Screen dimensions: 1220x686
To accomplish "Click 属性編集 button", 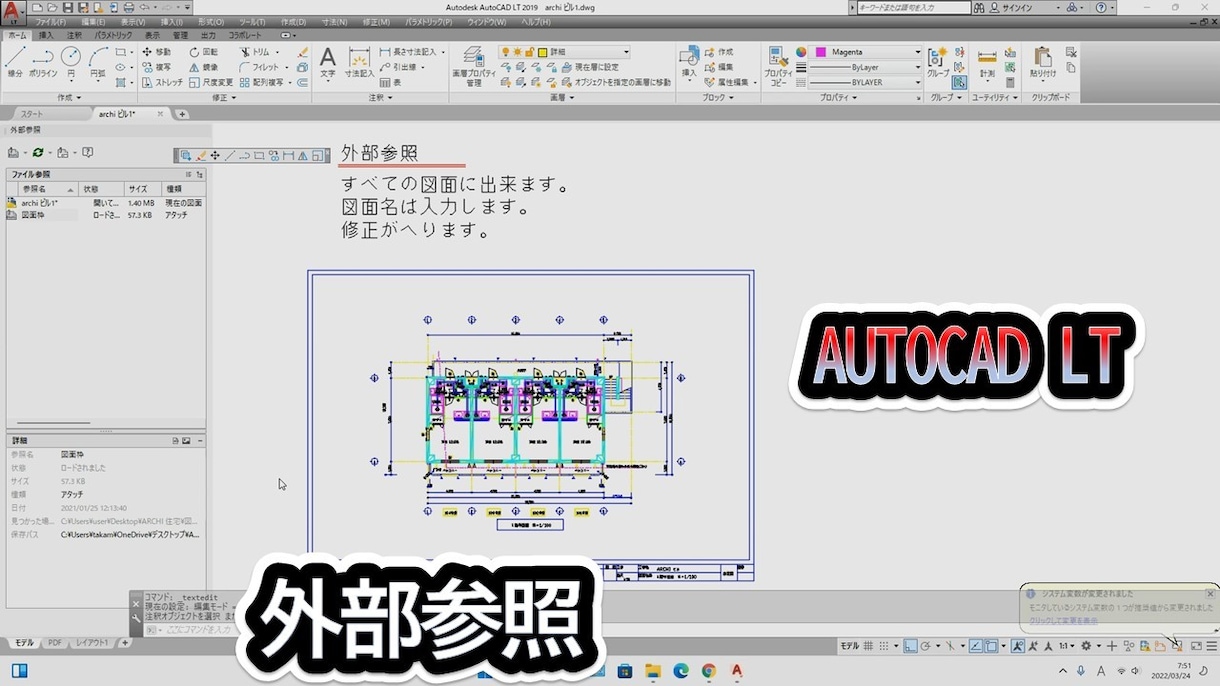I will (730, 82).
